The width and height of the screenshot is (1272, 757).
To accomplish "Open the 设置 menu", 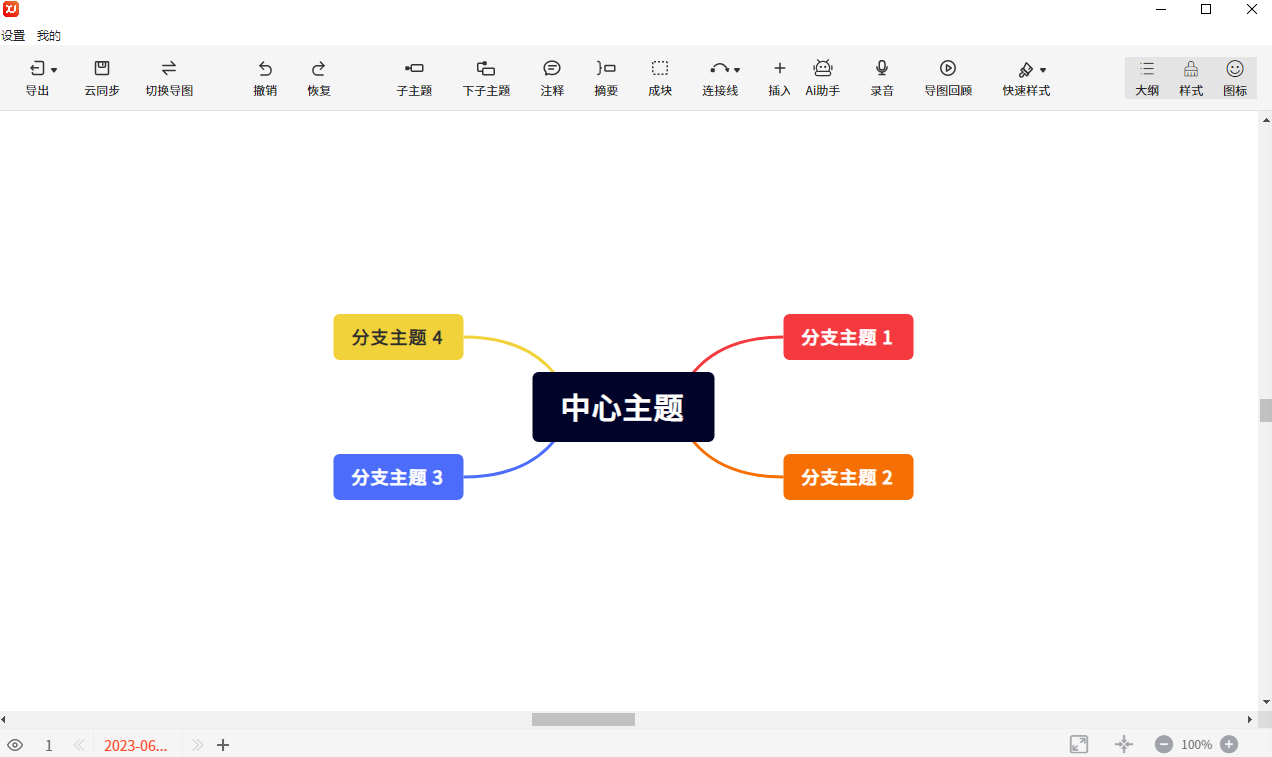I will coord(15,35).
